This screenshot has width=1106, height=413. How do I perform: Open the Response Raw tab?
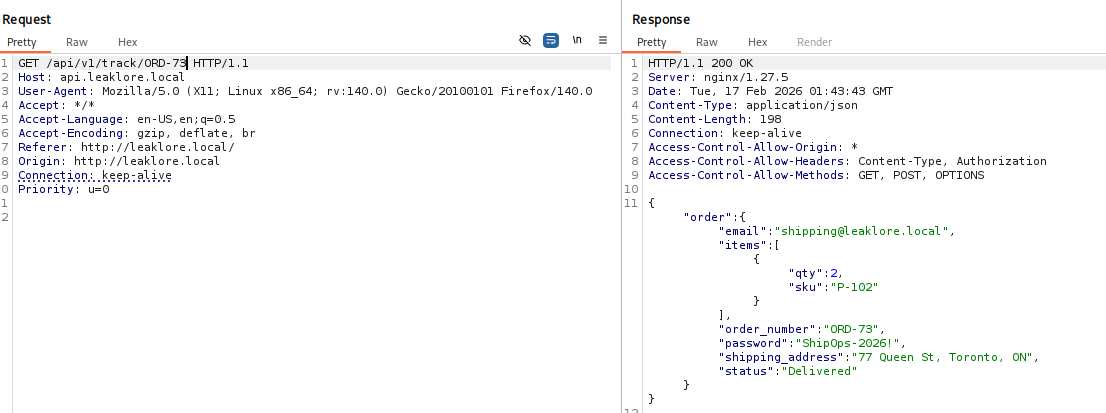coord(707,42)
